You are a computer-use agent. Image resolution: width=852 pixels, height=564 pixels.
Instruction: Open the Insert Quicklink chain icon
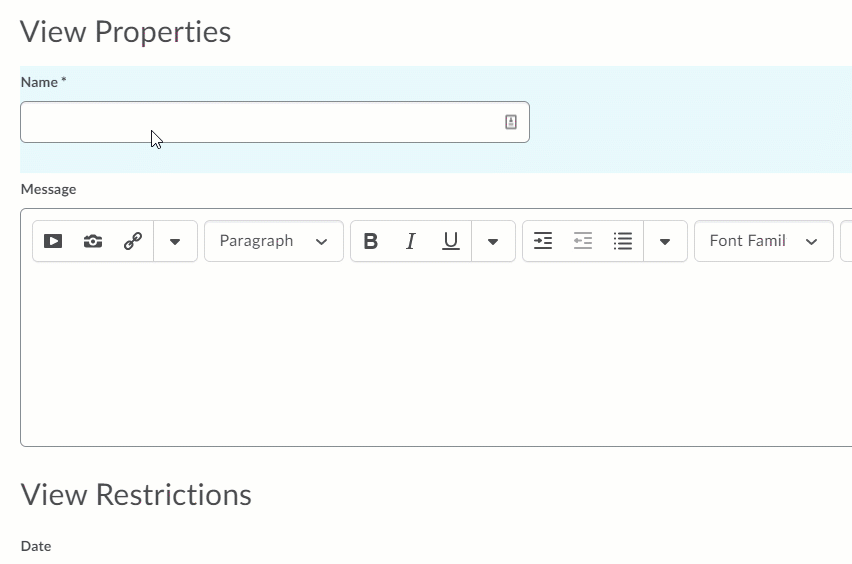coord(133,241)
